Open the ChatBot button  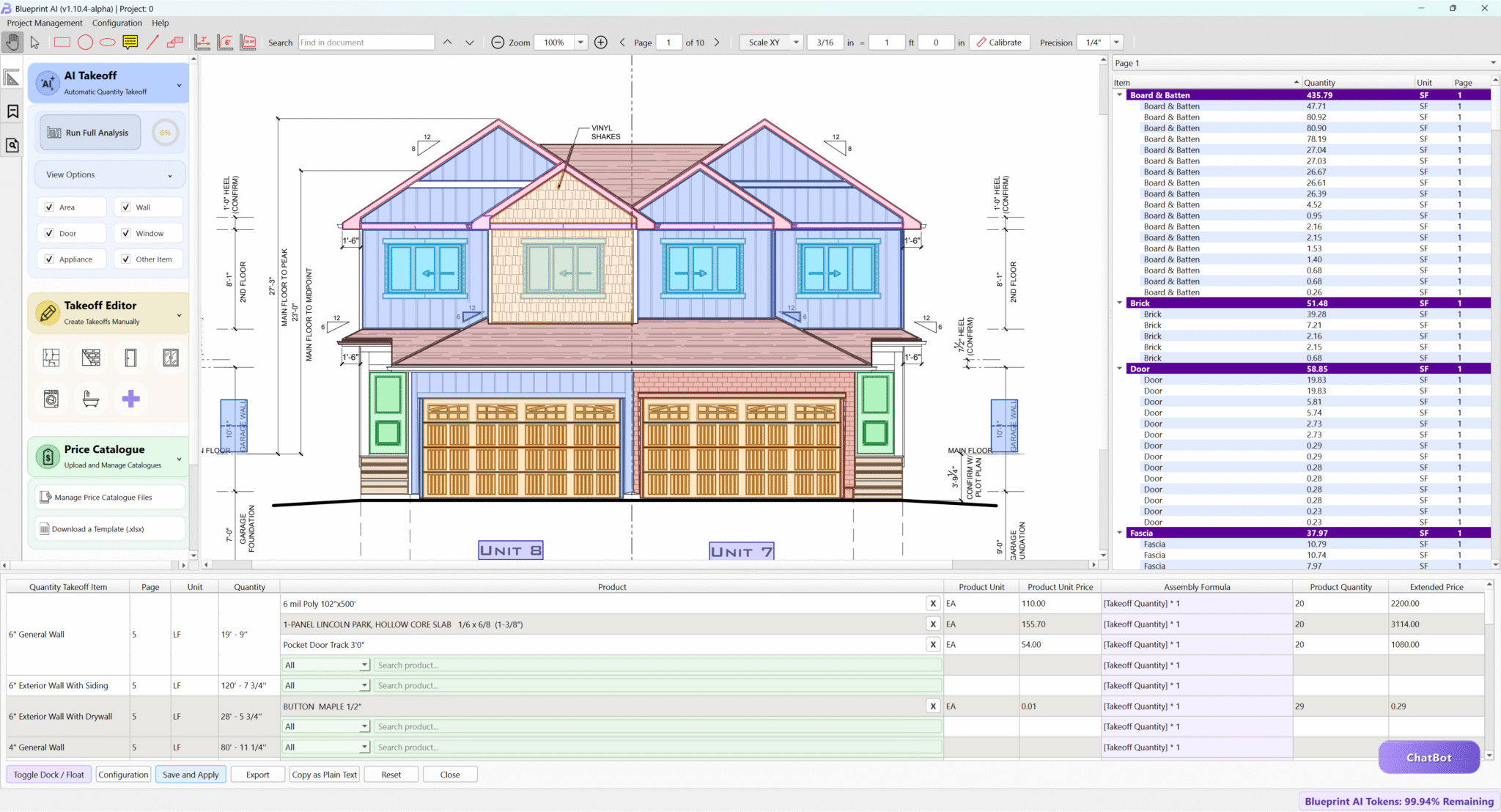[1428, 758]
